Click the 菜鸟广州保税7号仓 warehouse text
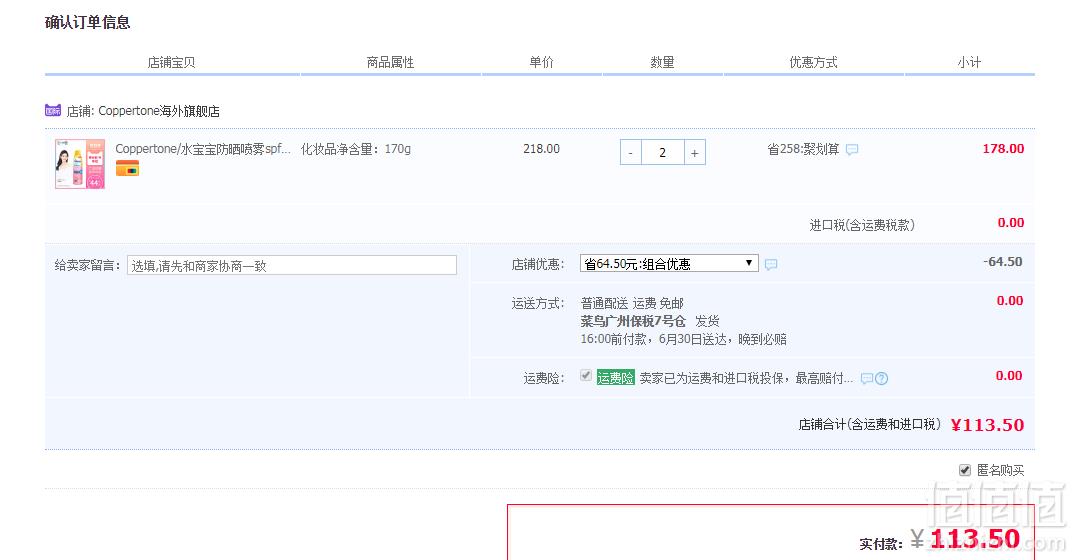The width and height of the screenshot is (1075, 560). click(633, 321)
